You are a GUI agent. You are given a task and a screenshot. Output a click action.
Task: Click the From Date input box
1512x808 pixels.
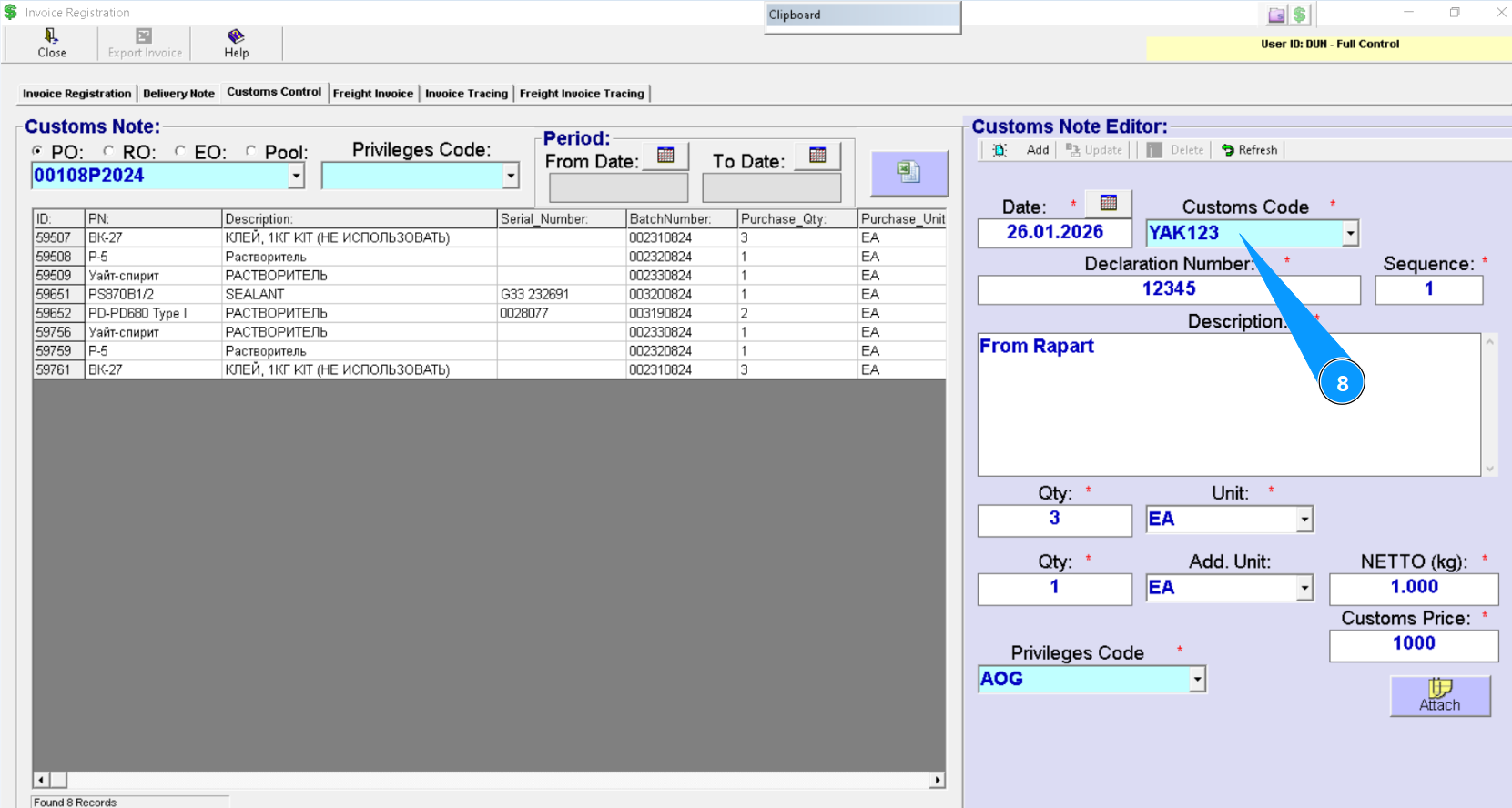point(618,188)
